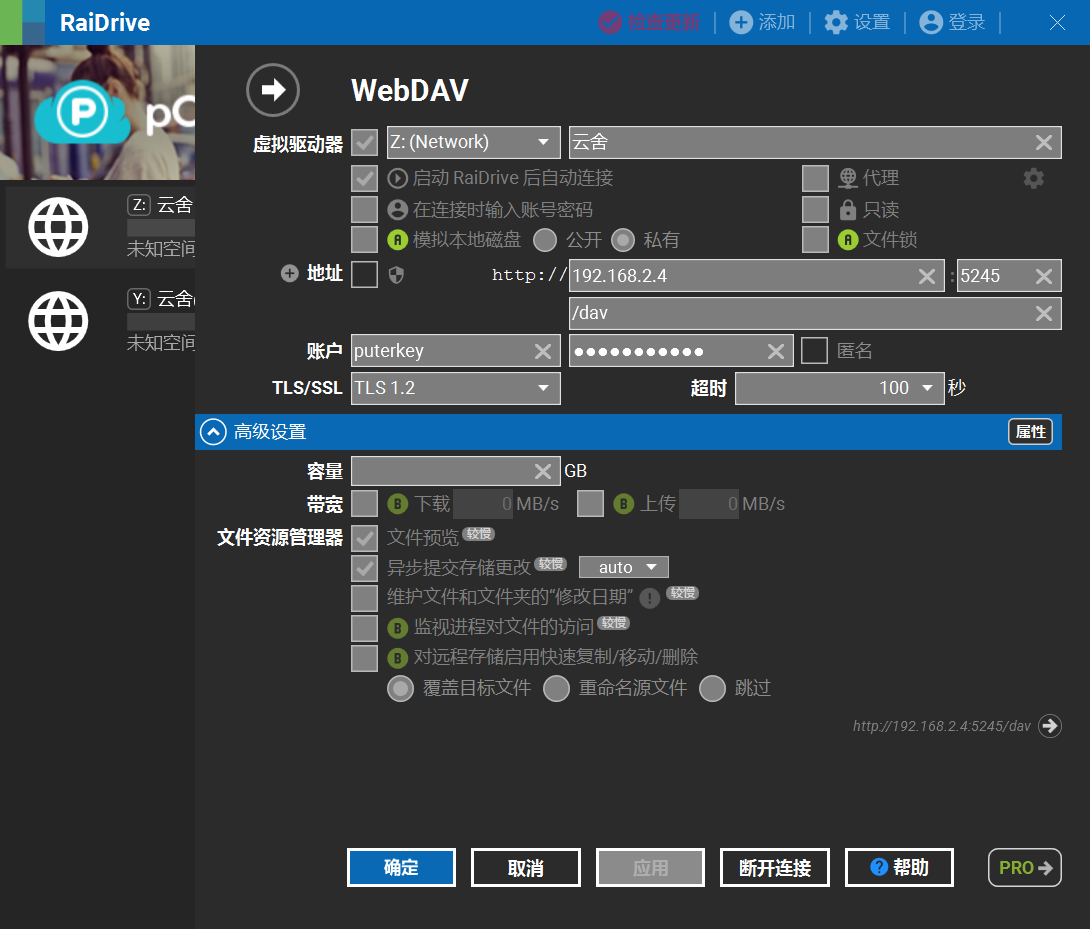Open 设置 settings in title bar

pyautogui.click(x=857, y=22)
